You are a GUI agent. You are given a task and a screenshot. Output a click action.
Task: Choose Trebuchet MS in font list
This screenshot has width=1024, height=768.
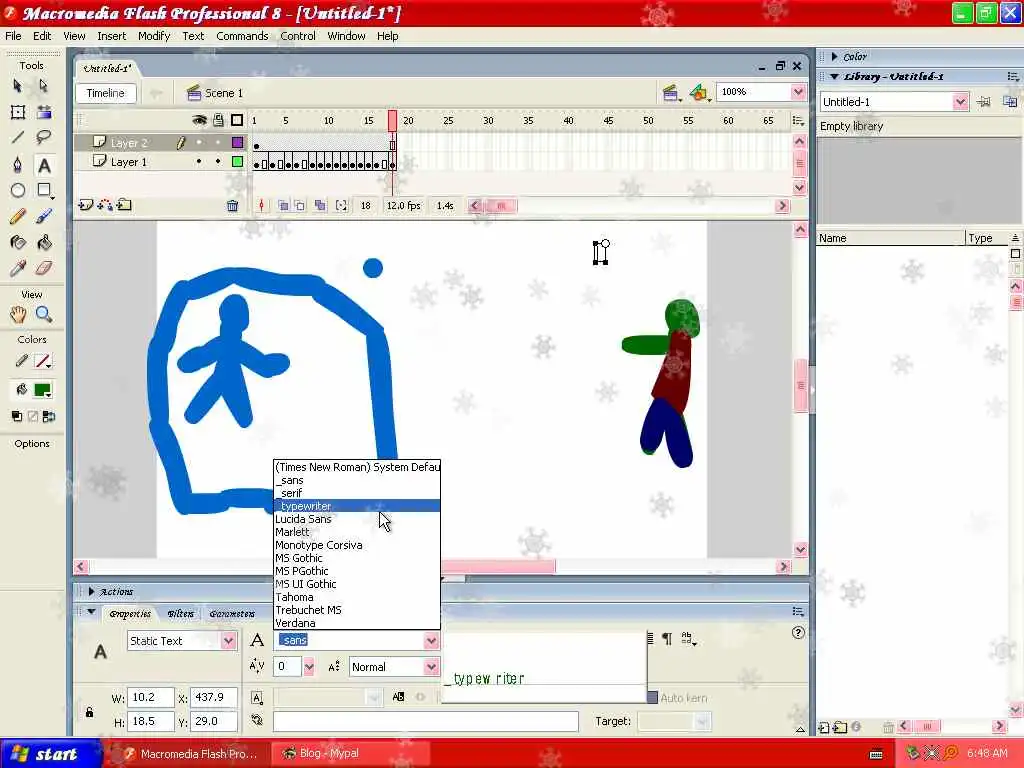357,610
